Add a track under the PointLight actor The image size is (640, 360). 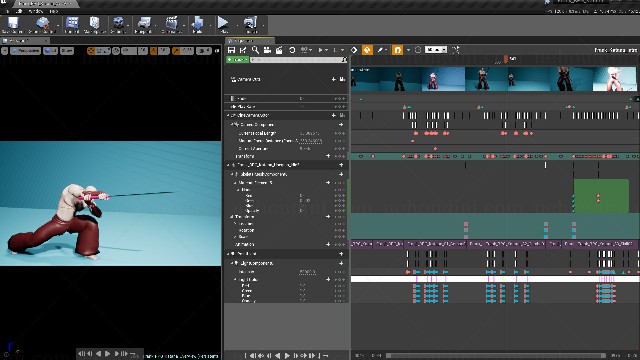click(x=341, y=254)
